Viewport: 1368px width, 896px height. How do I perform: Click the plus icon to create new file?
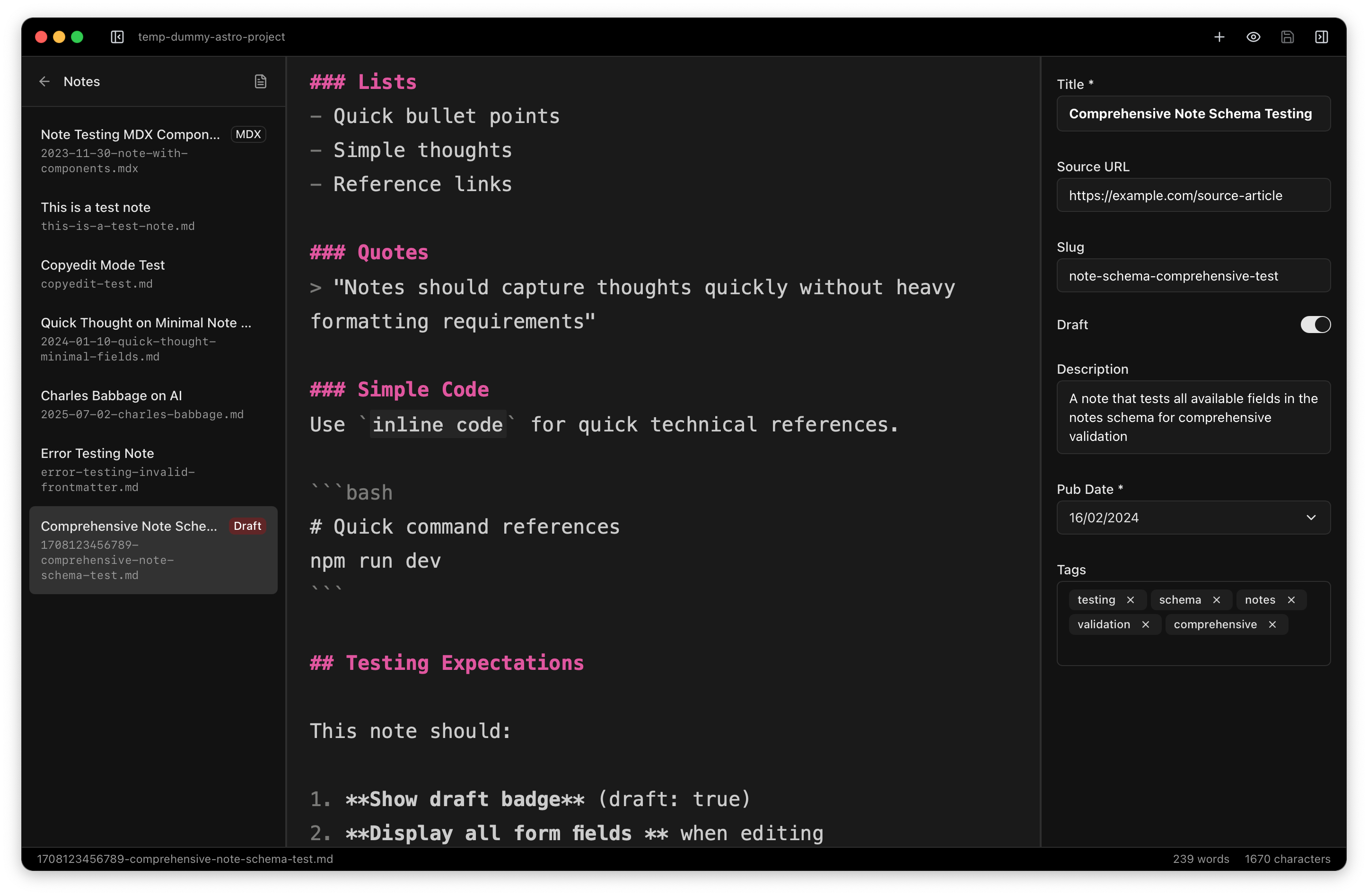point(1219,37)
